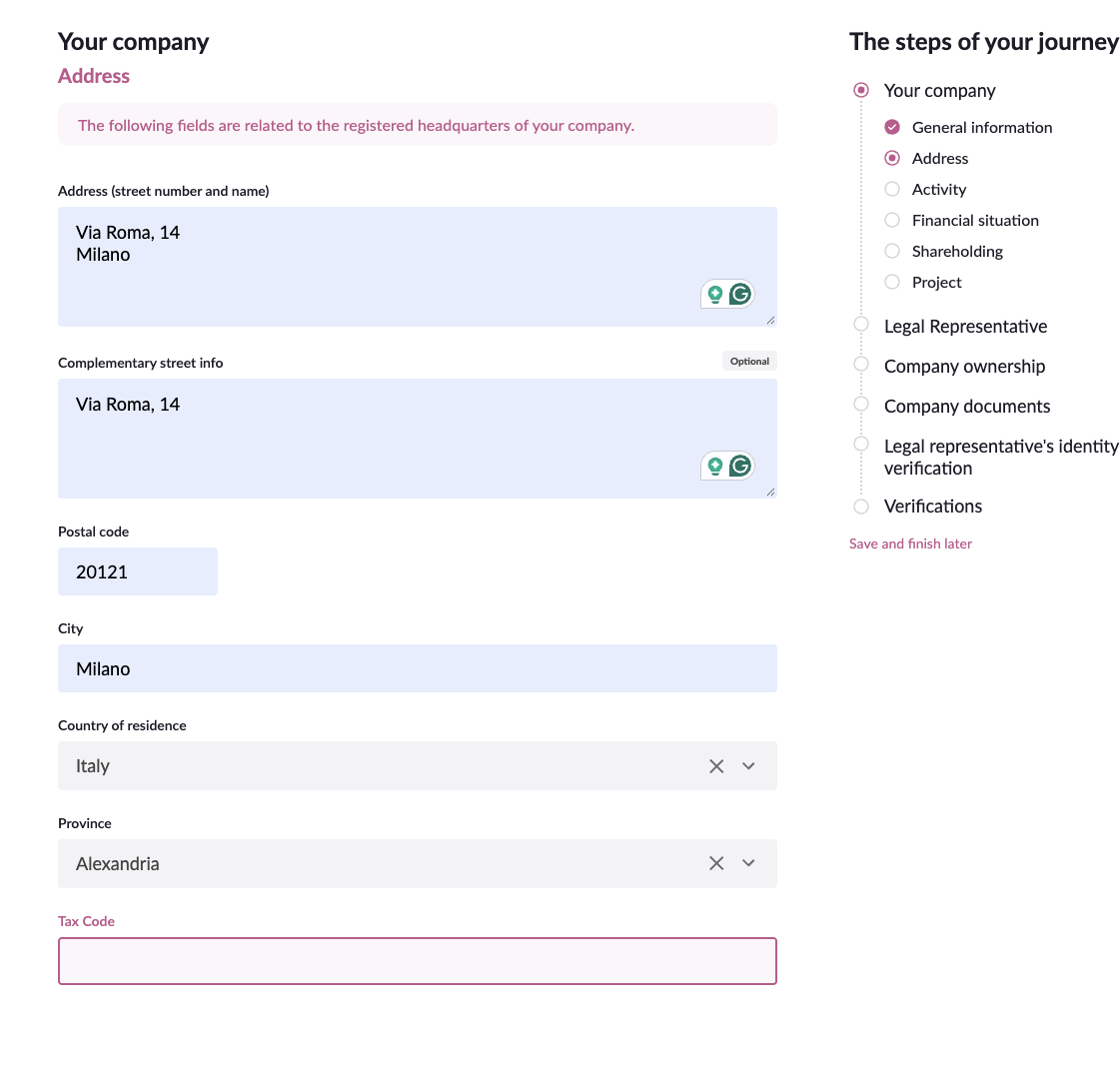Click lightbulb icon in Complementary street info
This screenshot has width=1120, height=1066.
[715, 466]
